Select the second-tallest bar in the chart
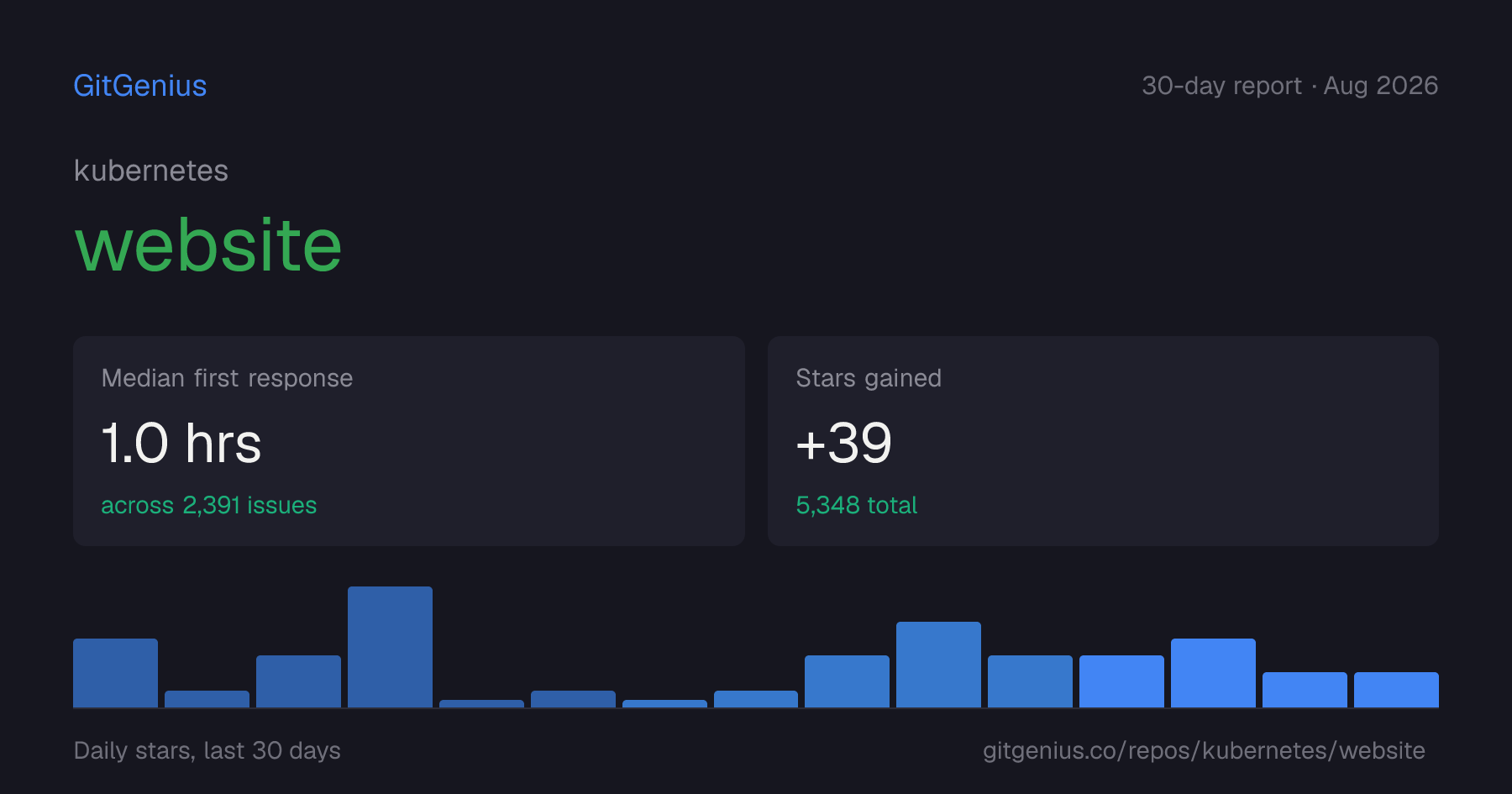 pyautogui.click(x=938, y=665)
